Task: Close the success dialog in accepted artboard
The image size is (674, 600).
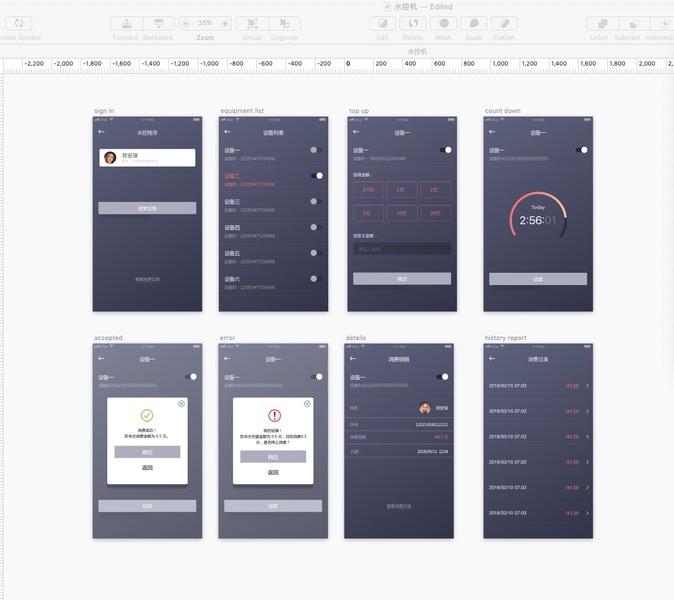Action: pyautogui.click(x=181, y=404)
